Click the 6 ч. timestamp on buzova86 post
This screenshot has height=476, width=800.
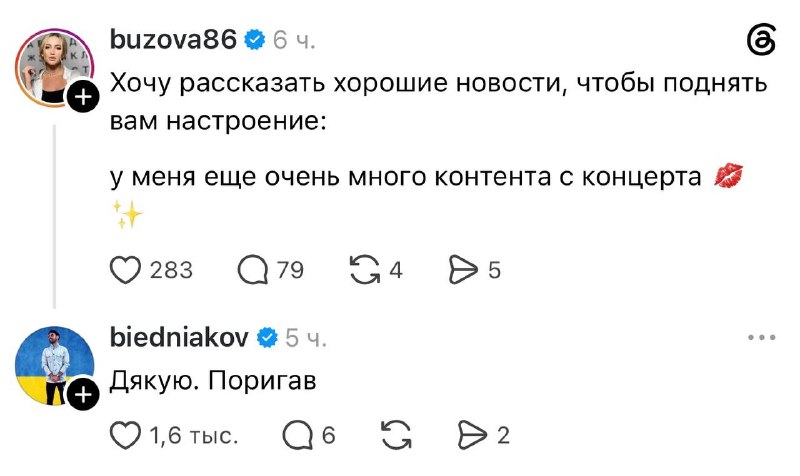[294, 40]
